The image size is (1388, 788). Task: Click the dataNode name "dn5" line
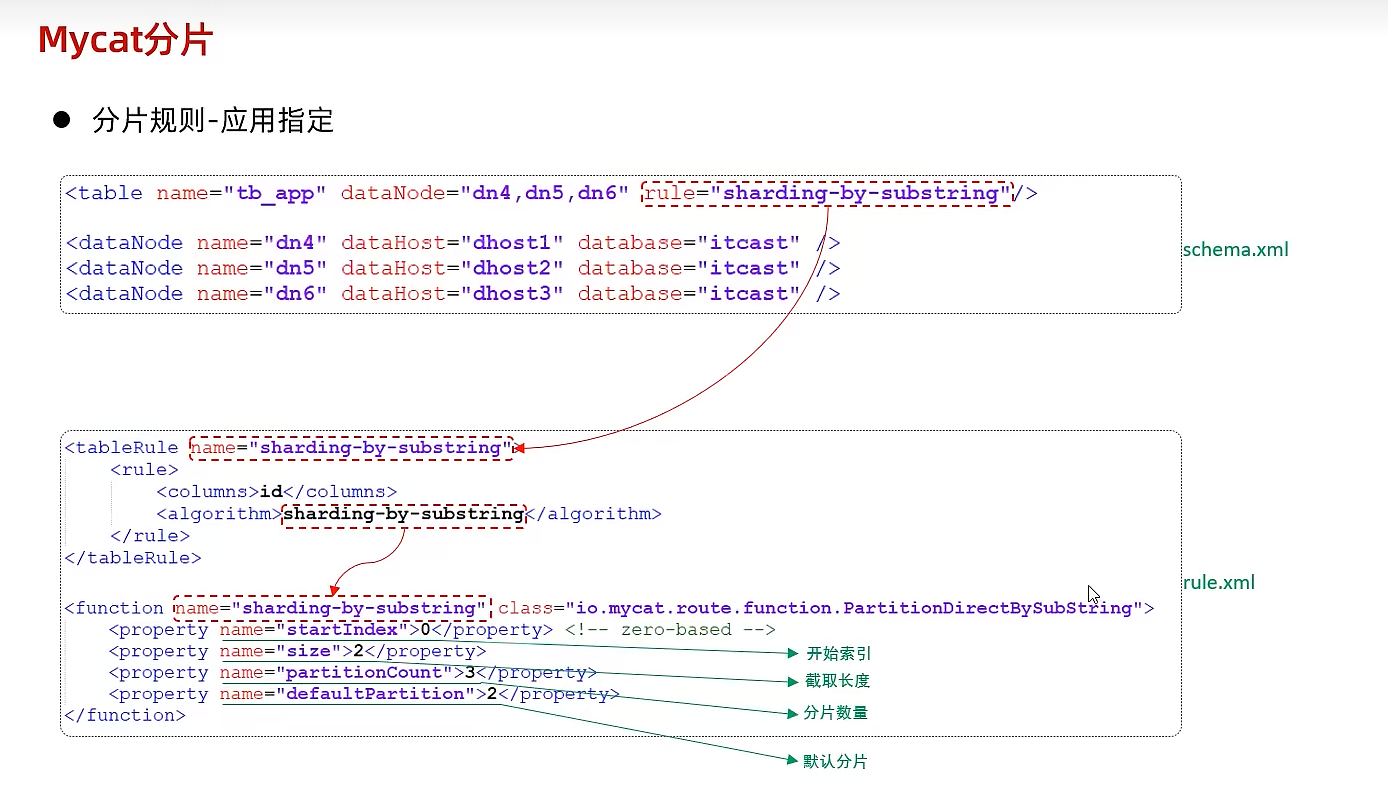tap(453, 268)
